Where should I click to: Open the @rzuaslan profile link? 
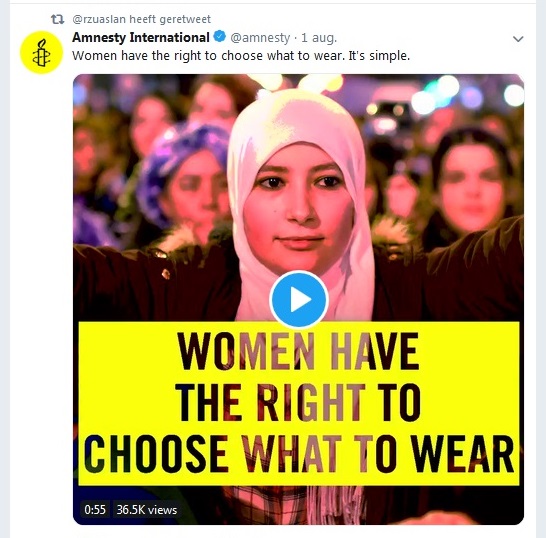tap(99, 19)
